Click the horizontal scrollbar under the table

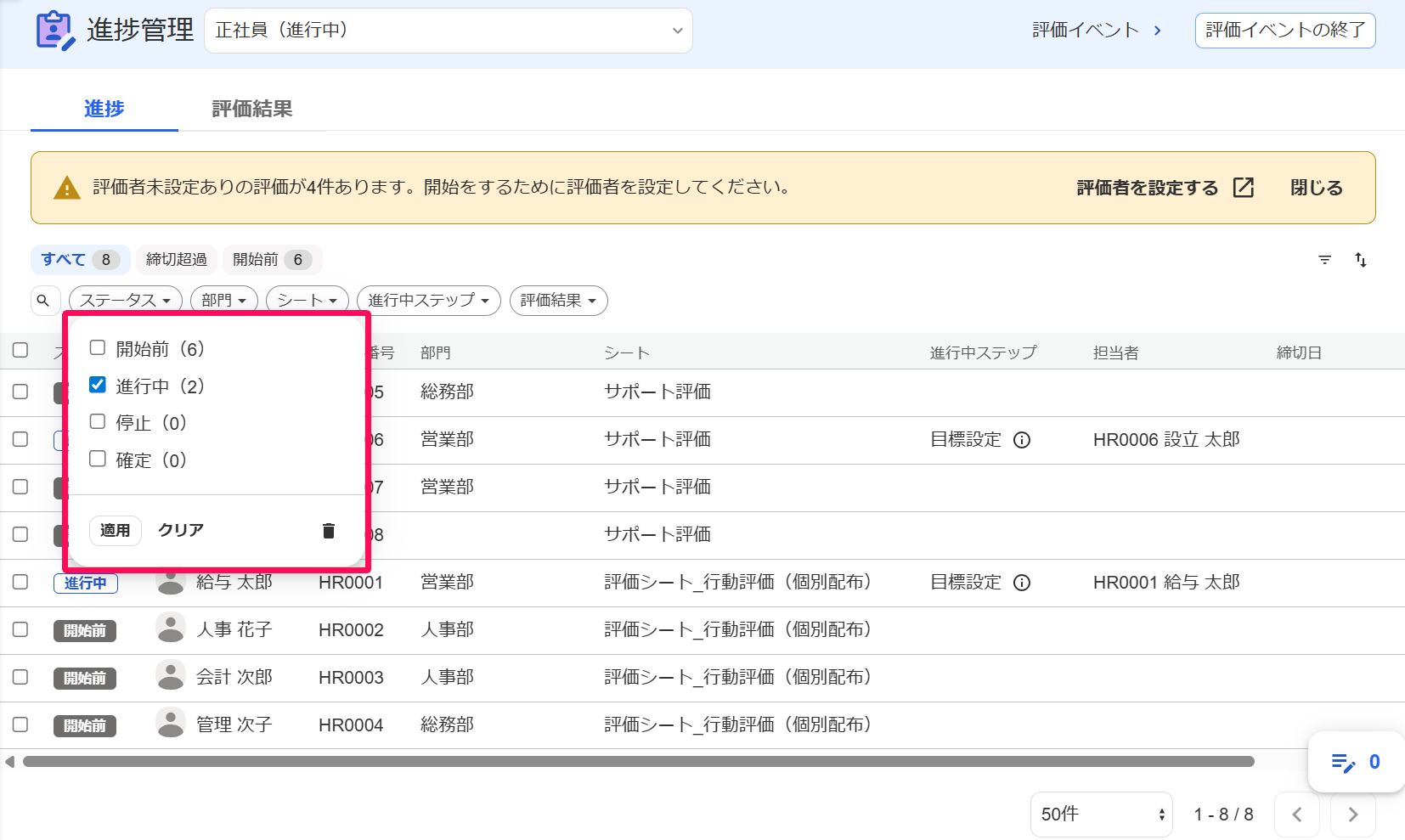(x=639, y=762)
